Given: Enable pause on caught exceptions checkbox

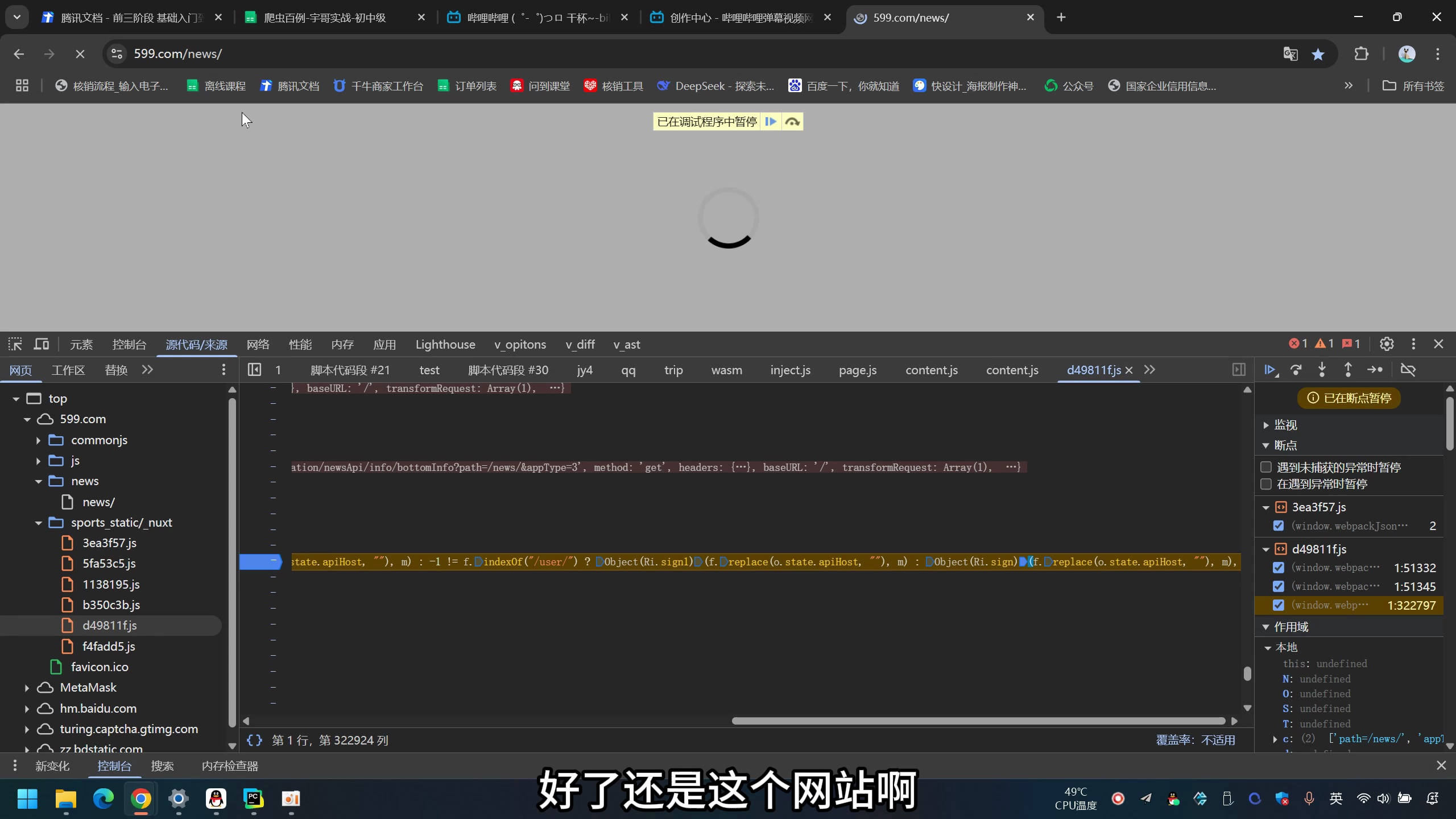Looking at the screenshot, I should (x=1267, y=483).
